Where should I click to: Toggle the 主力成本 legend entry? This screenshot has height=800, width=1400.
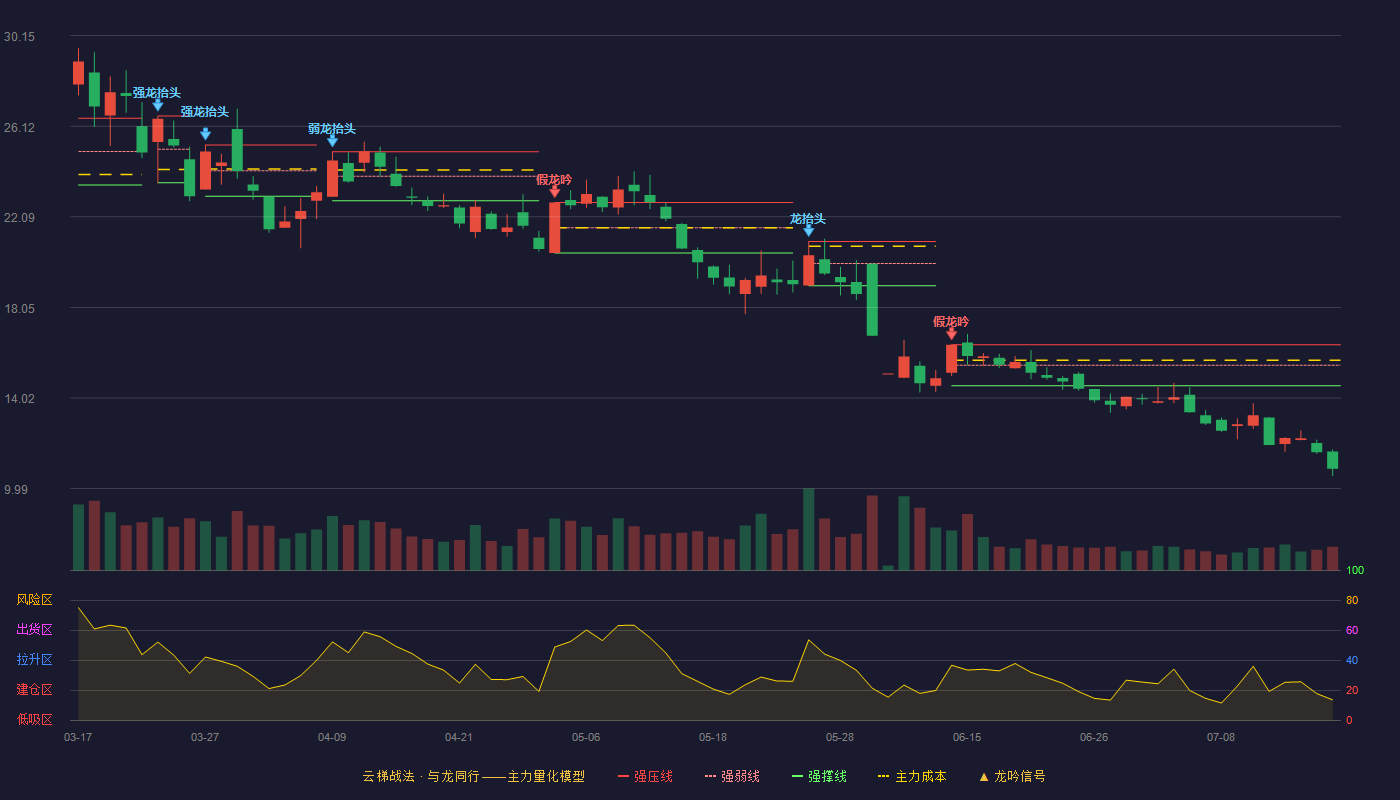tap(911, 776)
